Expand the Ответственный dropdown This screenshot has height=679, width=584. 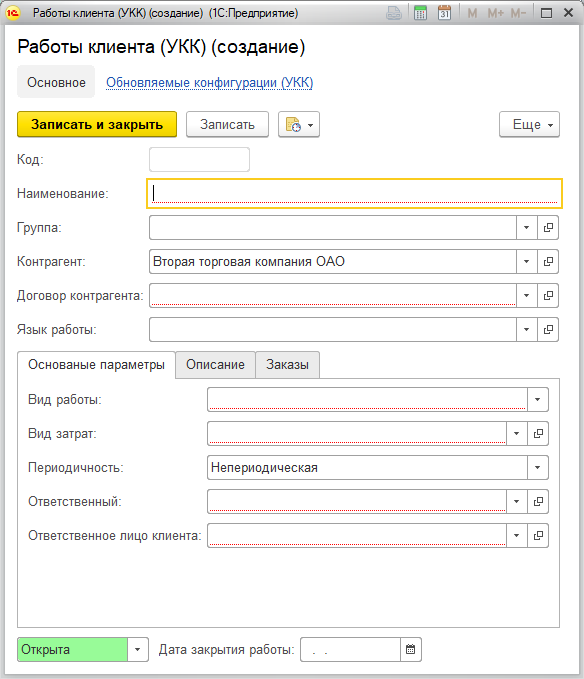tap(517, 501)
